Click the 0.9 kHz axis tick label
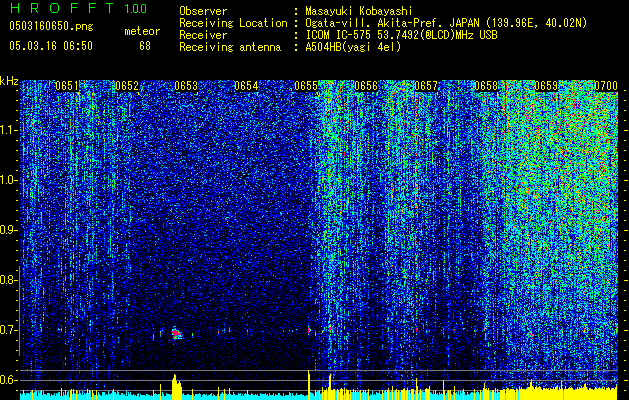 coord(7,230)
